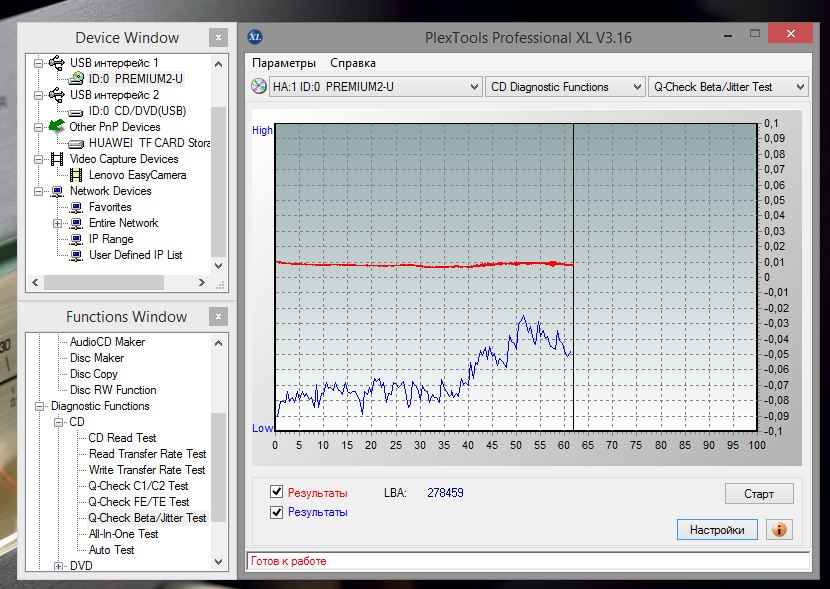This screenshot has height=589, width=830.
Task: Click the IP Range computer icon
Action: pos(76,239)
